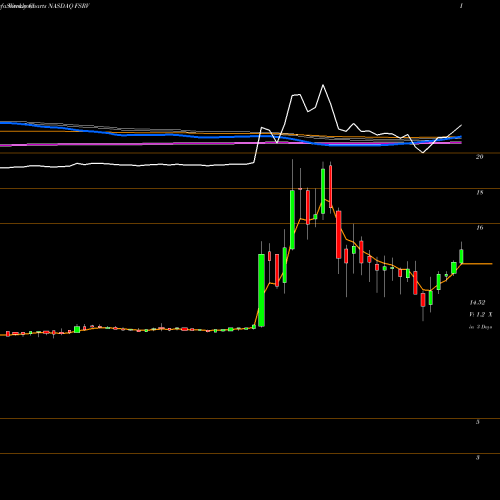Click the 18 price axis label
This screenshot has height=500, width=500.
coord(479,192)
